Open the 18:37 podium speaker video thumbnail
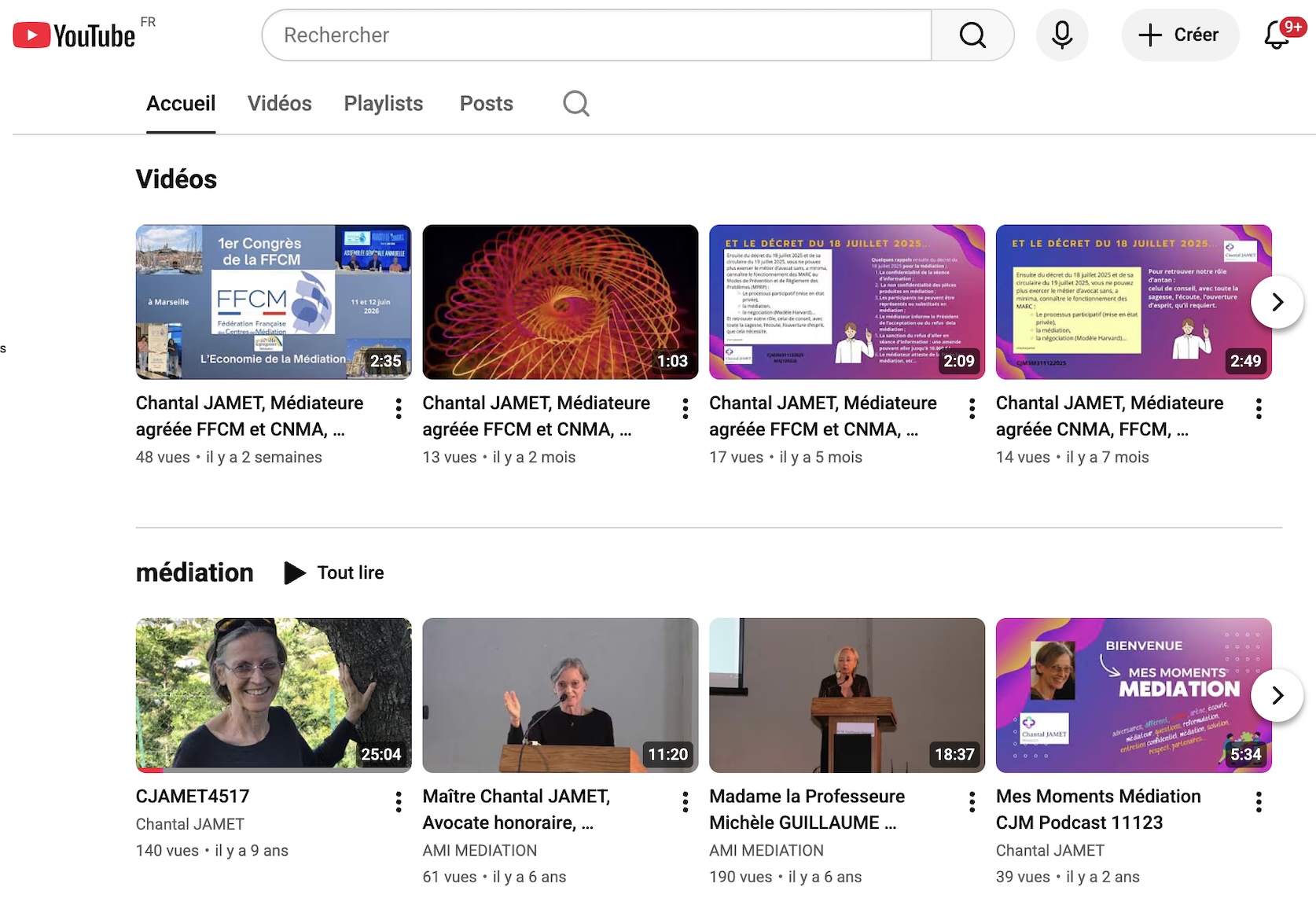The image size is (1316, 909). 847,695
